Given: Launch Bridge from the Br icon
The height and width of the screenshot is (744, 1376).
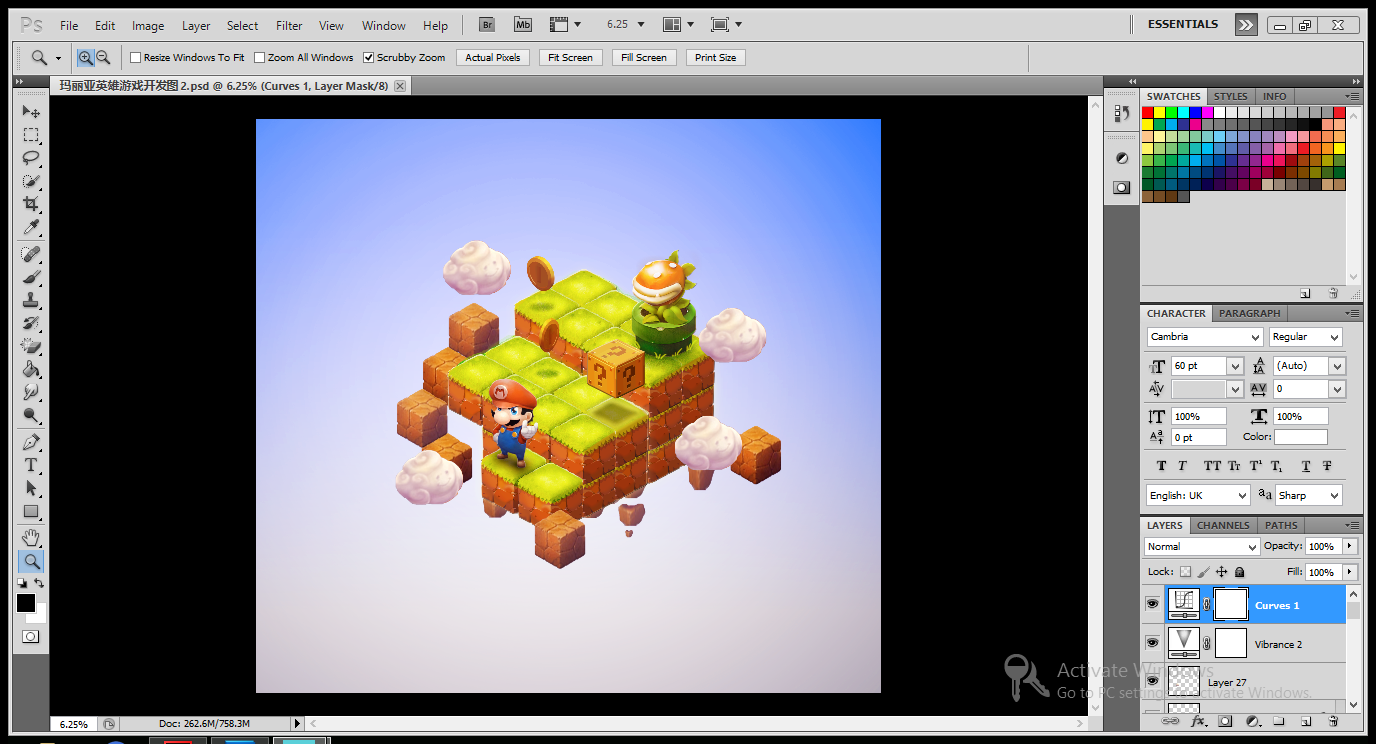Looking at the screenshot, I should 487,24.
